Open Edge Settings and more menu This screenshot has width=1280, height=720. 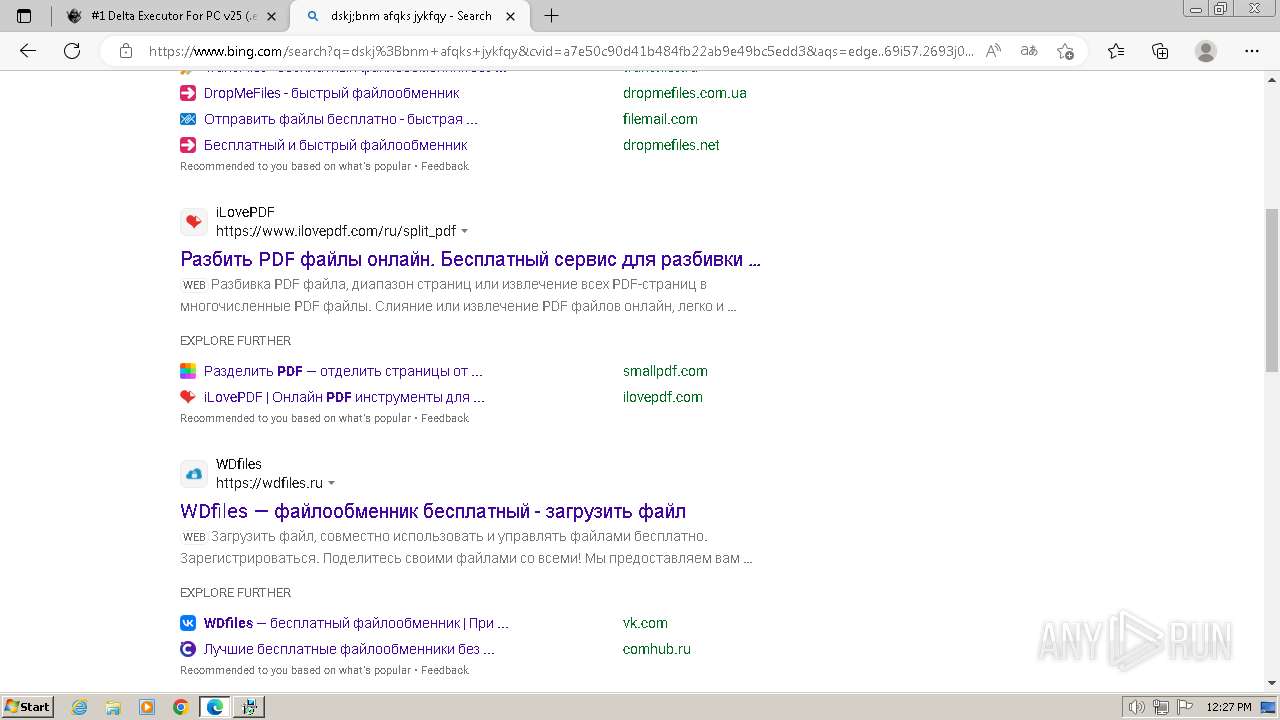tap(1252, 51)
